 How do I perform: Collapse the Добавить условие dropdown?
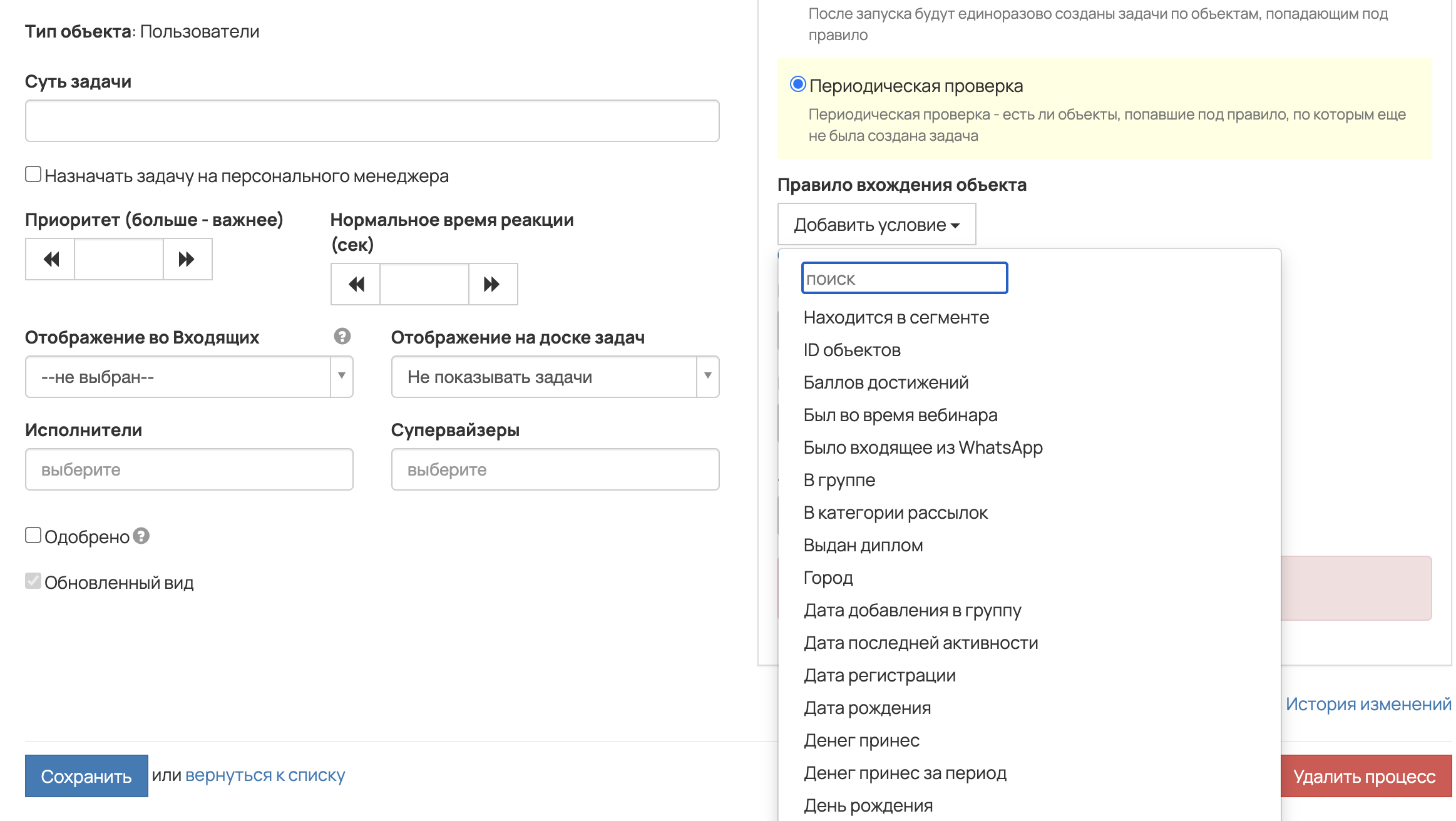tap(876, 225)
